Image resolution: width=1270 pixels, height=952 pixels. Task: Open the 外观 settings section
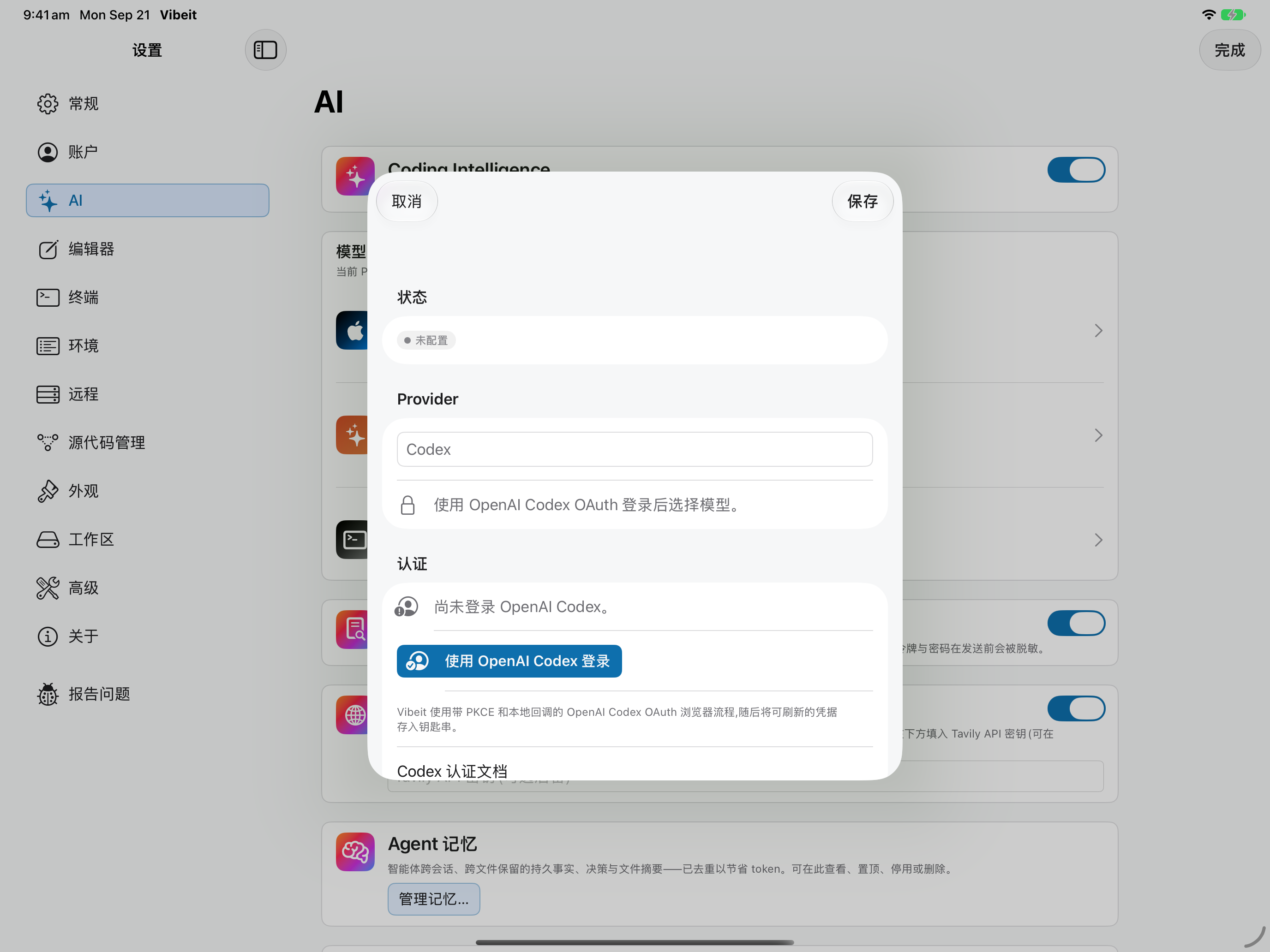click(148, 491)
